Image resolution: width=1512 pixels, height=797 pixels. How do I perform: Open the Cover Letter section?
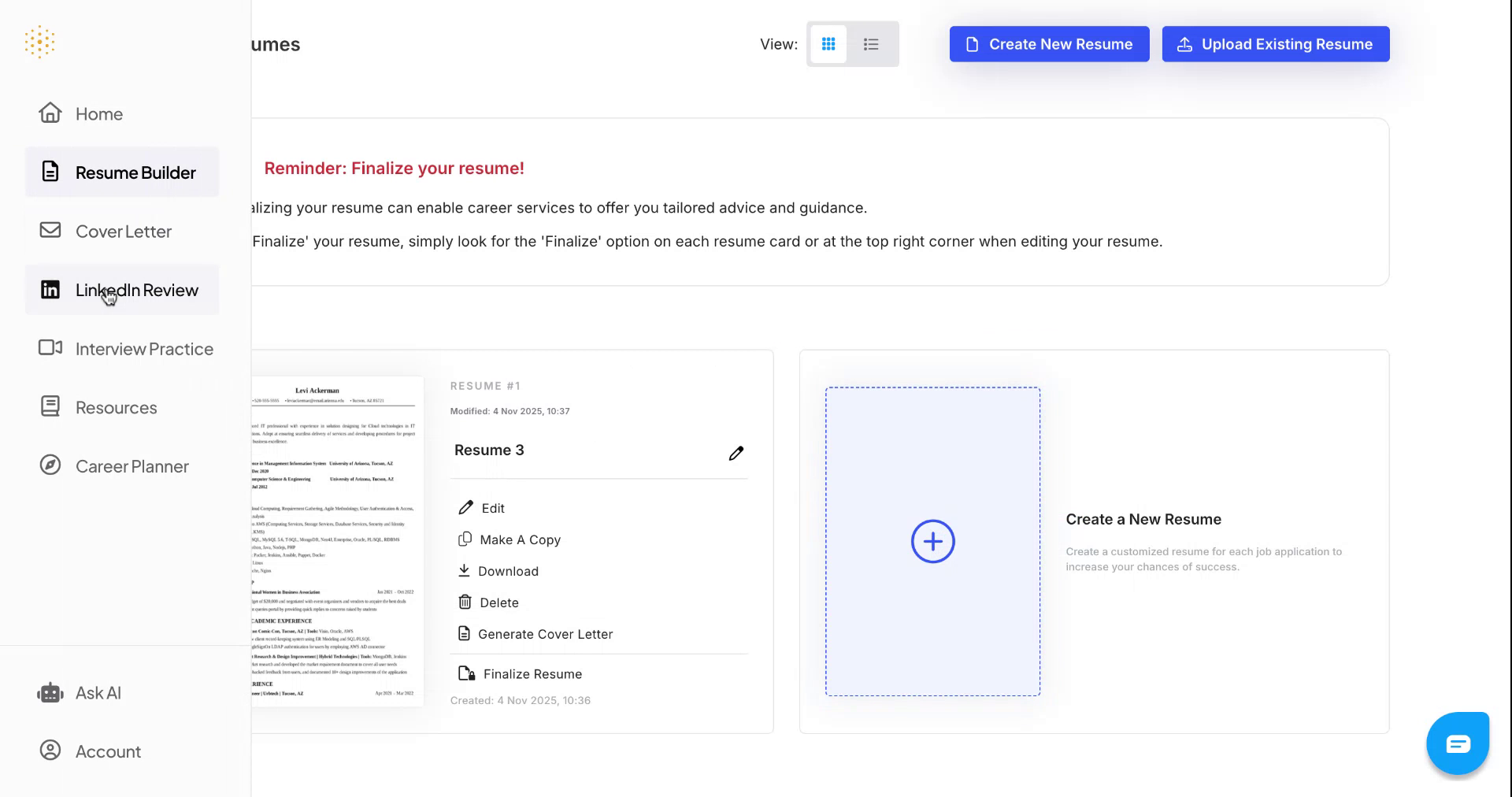coord(123,231)
